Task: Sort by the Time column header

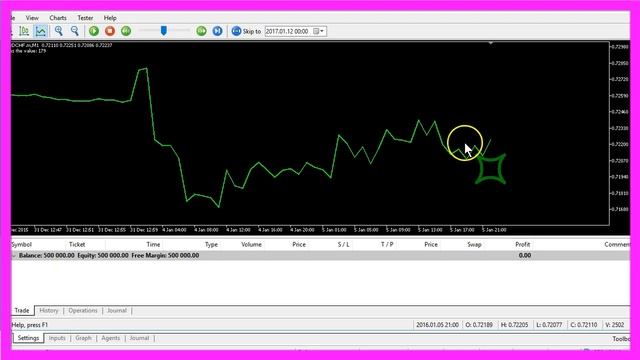Action: pos(153,244)
